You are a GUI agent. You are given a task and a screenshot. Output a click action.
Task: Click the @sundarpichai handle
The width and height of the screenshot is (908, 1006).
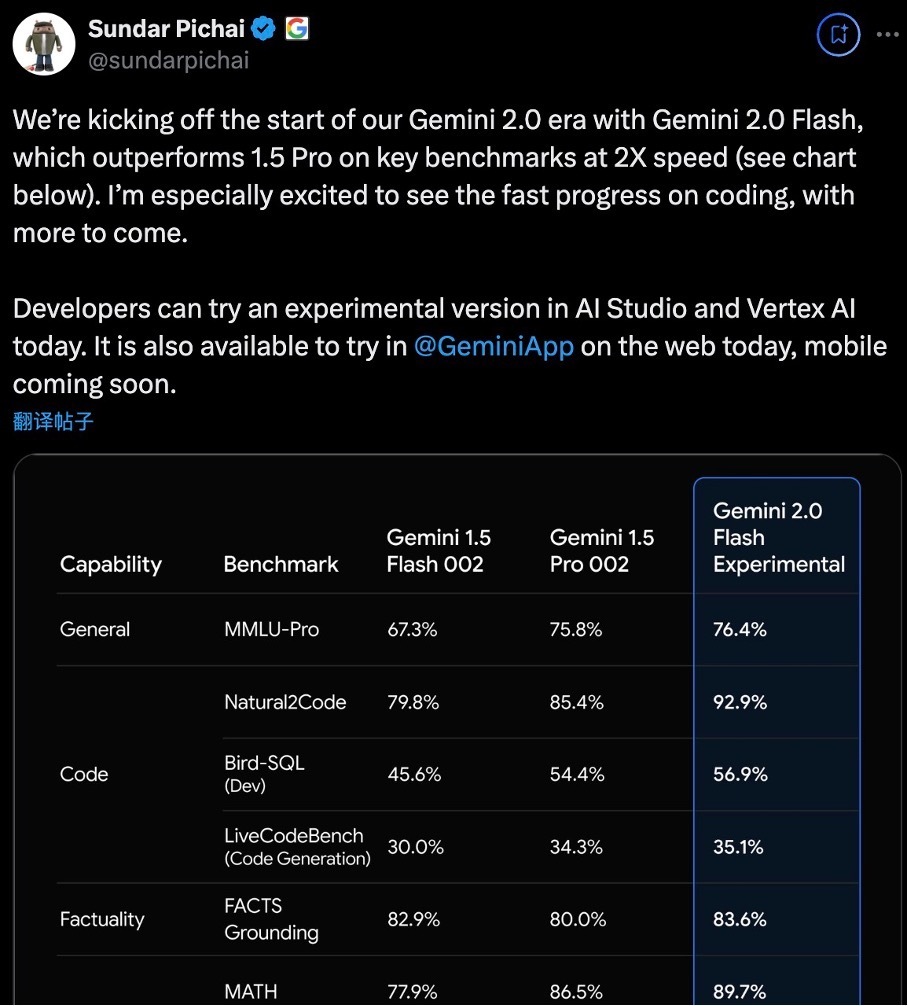168,60
